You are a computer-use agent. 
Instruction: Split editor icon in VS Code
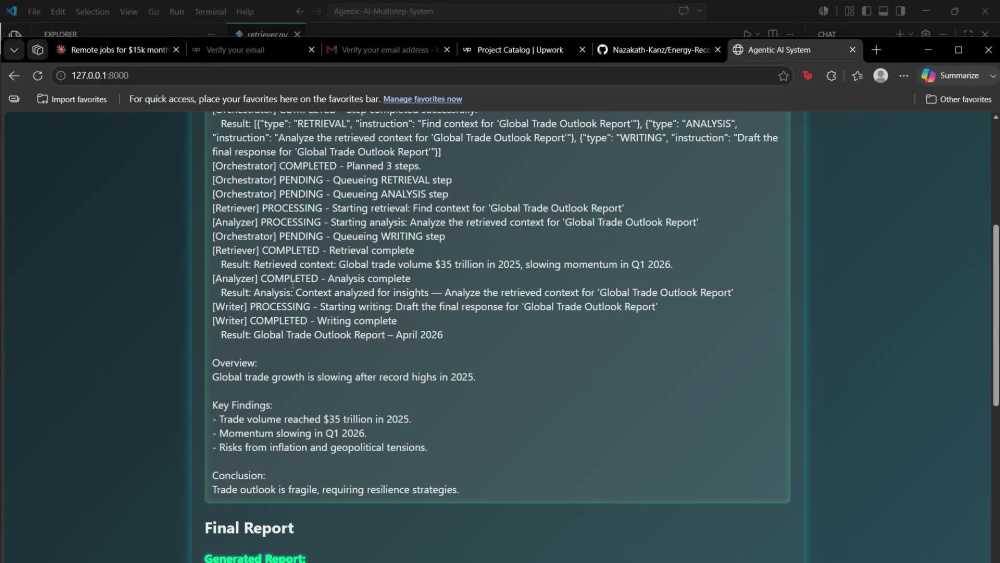coord(772,34)
